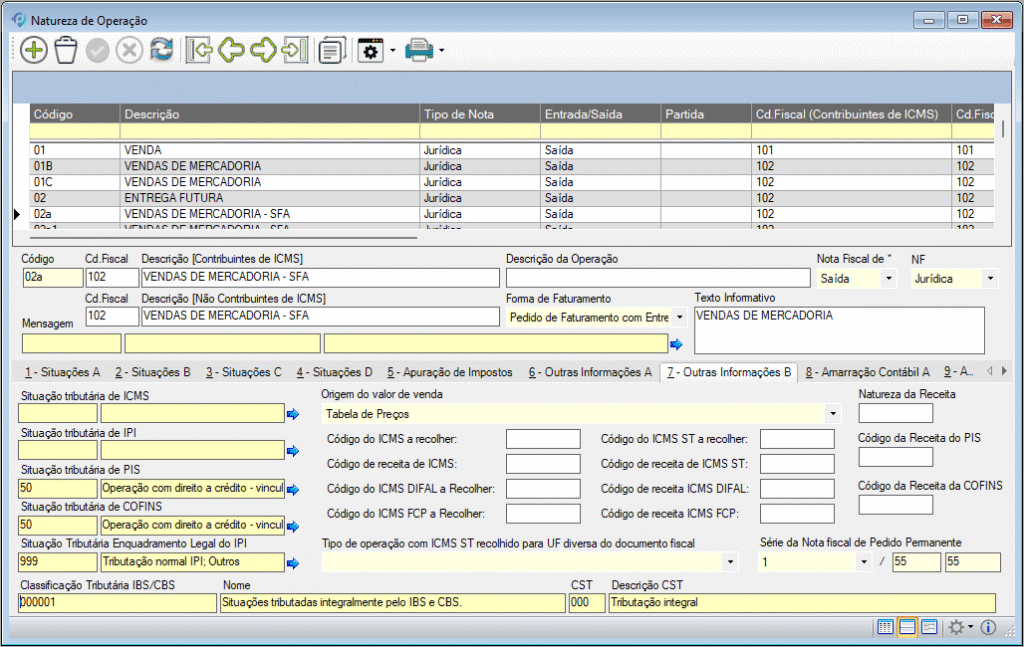Open the 8 - Amarração Contábil A tab
This screenshot has width=1024, height=647.
click(x=867, y=372)
